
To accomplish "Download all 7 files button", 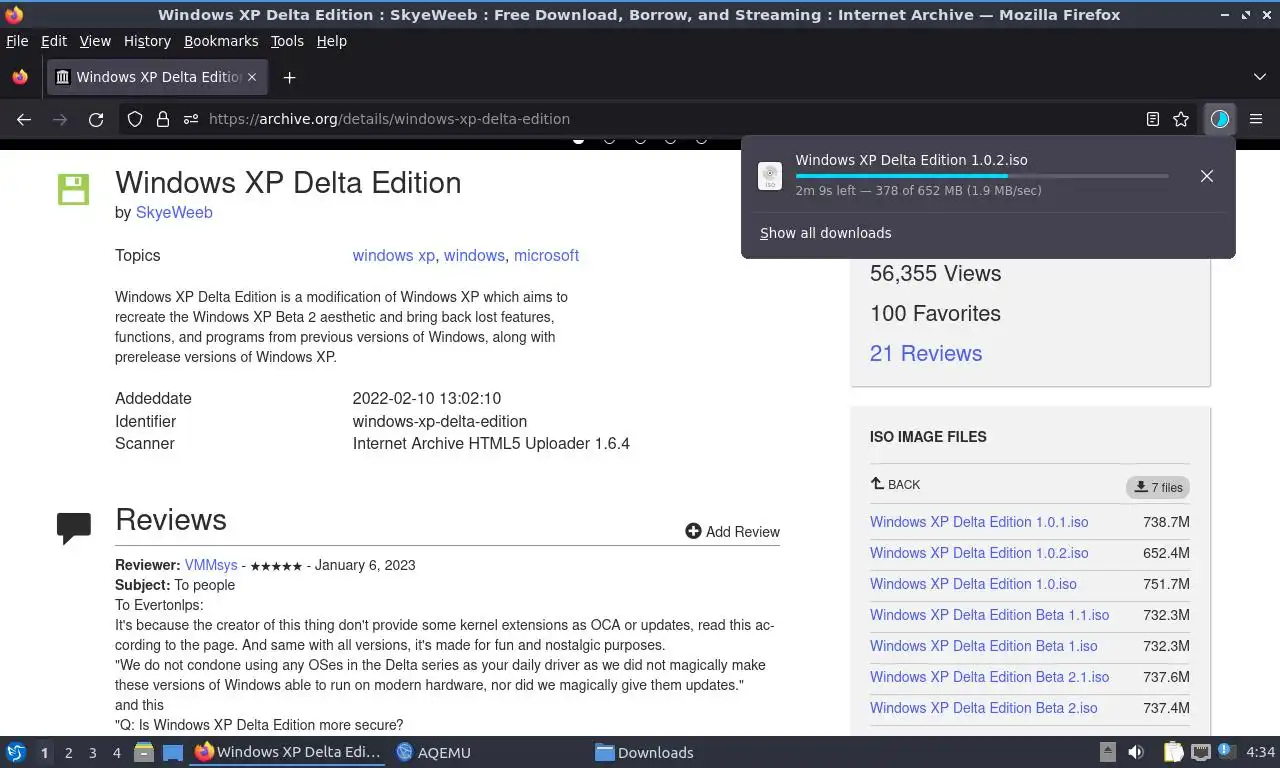I will [x=1158, y=487].
